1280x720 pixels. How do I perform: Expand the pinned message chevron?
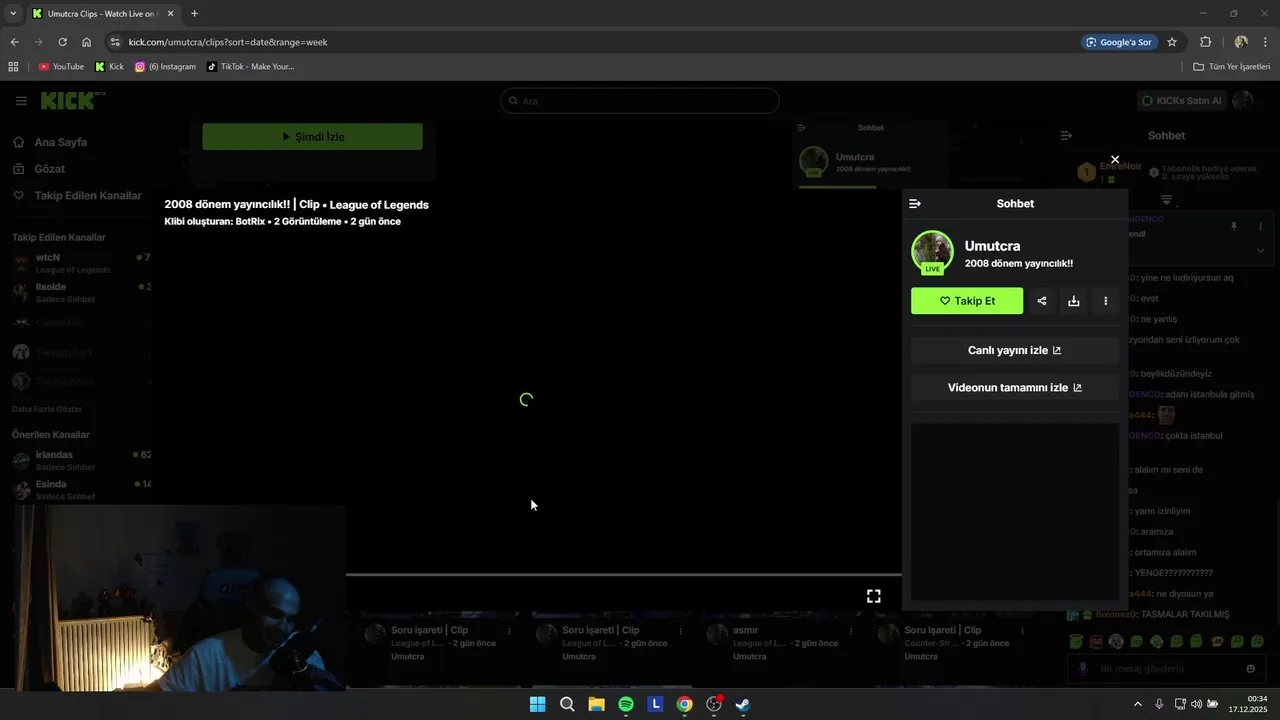coord(1260,251)
